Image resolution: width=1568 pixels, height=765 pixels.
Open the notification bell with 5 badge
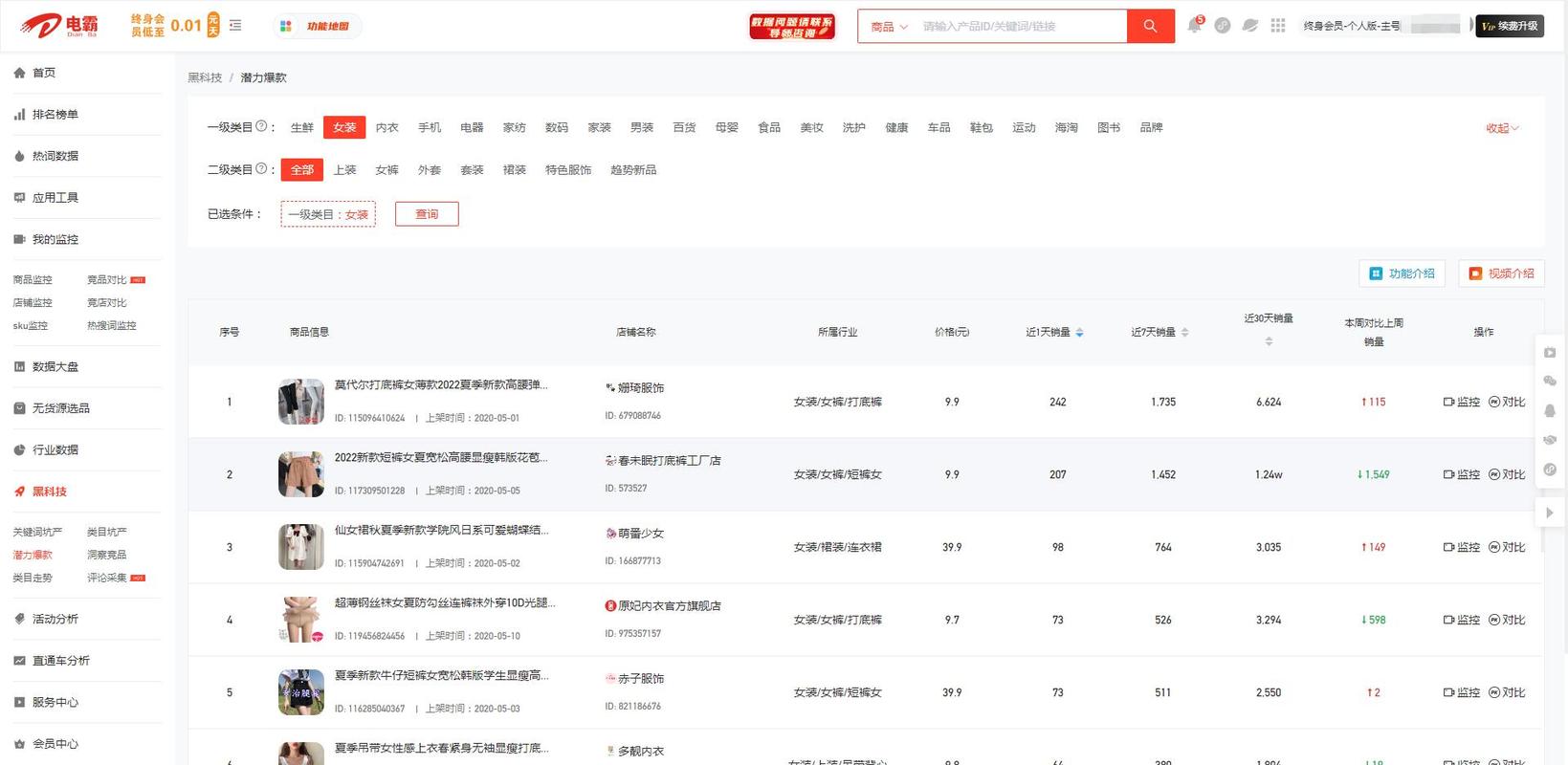[1194, 26]
